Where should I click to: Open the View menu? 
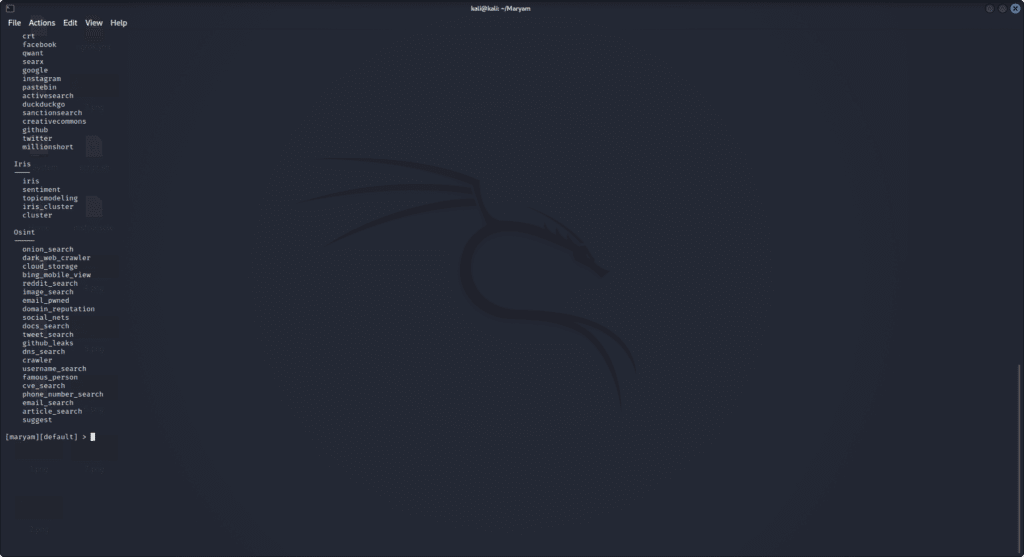(x=94, y=22)
